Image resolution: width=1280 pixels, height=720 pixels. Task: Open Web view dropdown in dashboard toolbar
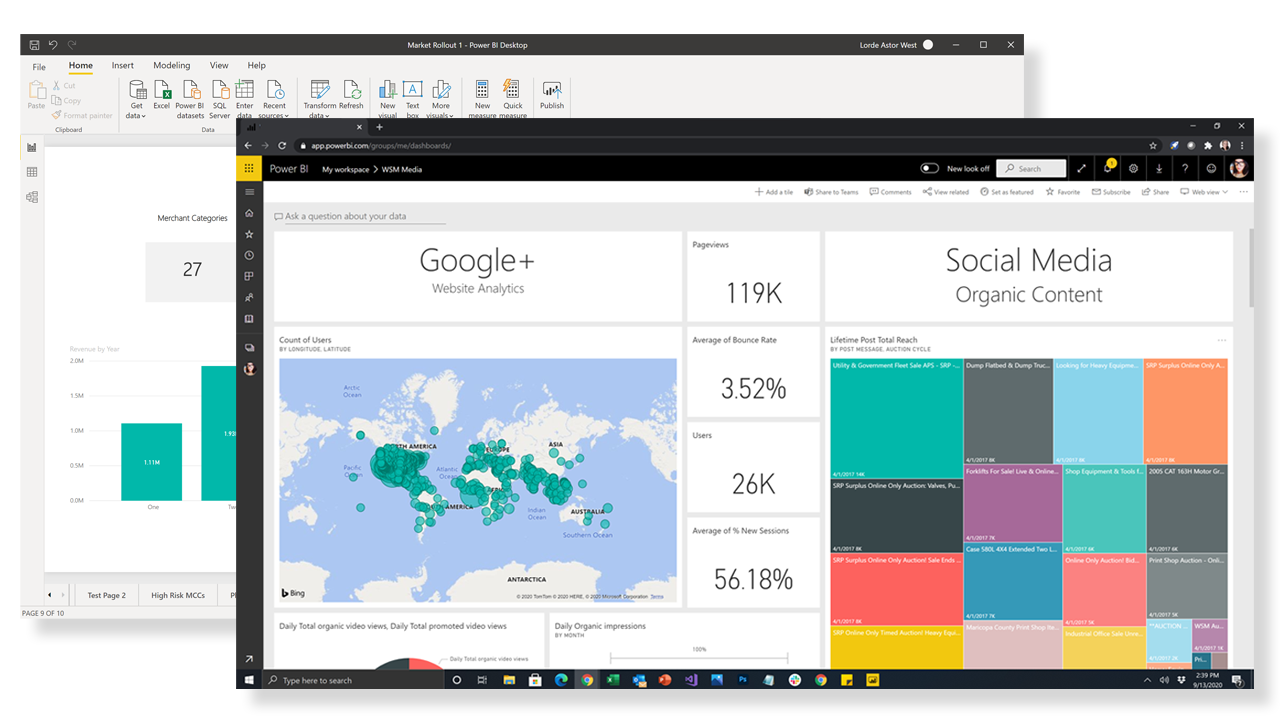(1203, 192)
